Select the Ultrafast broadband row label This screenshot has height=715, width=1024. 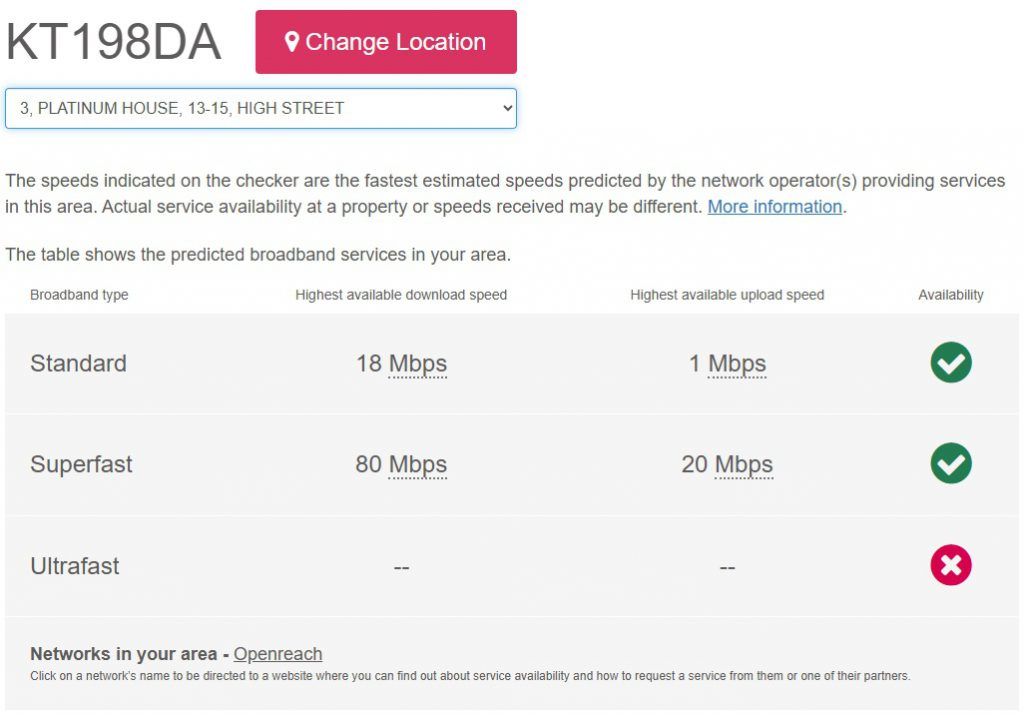point(75,566)
